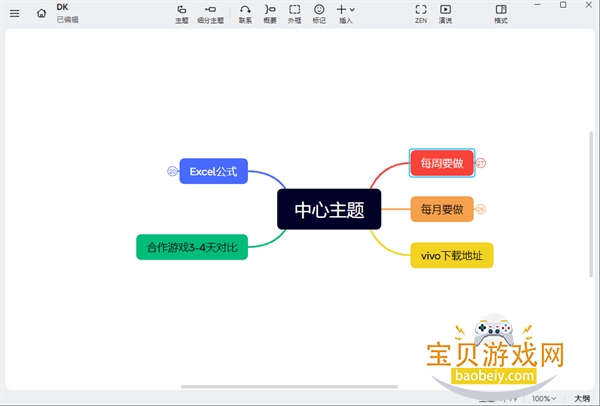Open the 100% zoom level dropdown
Screen dimensions: 600x406
click(x=544, y=399)
